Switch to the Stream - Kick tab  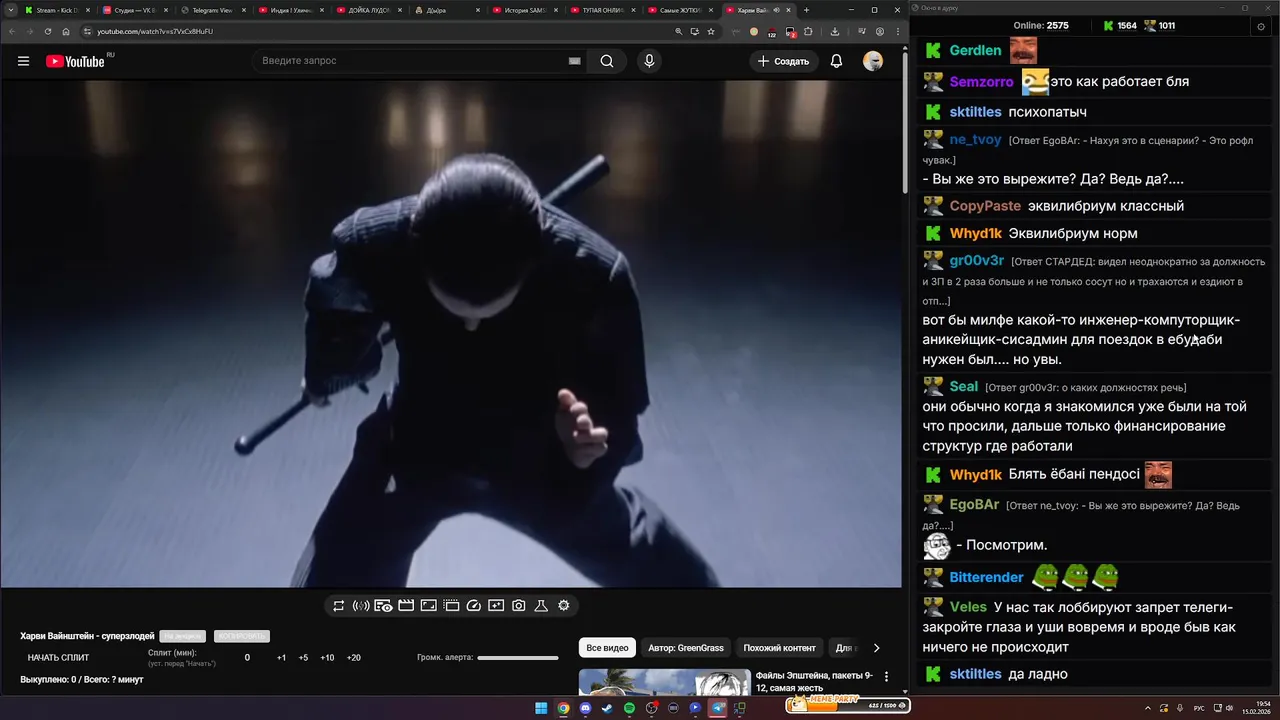tap(57, 10)
